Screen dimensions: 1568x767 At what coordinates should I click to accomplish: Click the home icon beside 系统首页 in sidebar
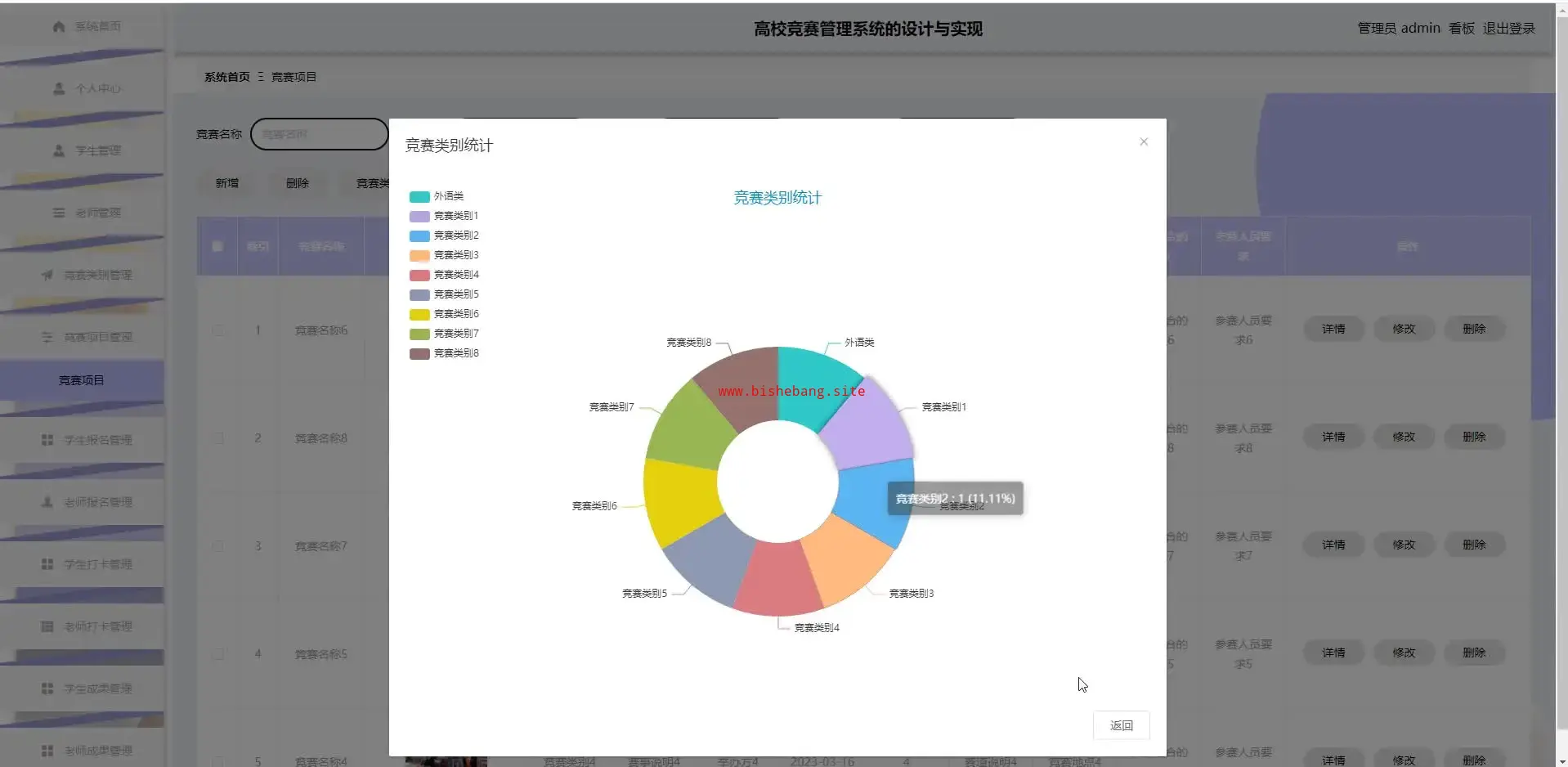[x=59, y=26]
